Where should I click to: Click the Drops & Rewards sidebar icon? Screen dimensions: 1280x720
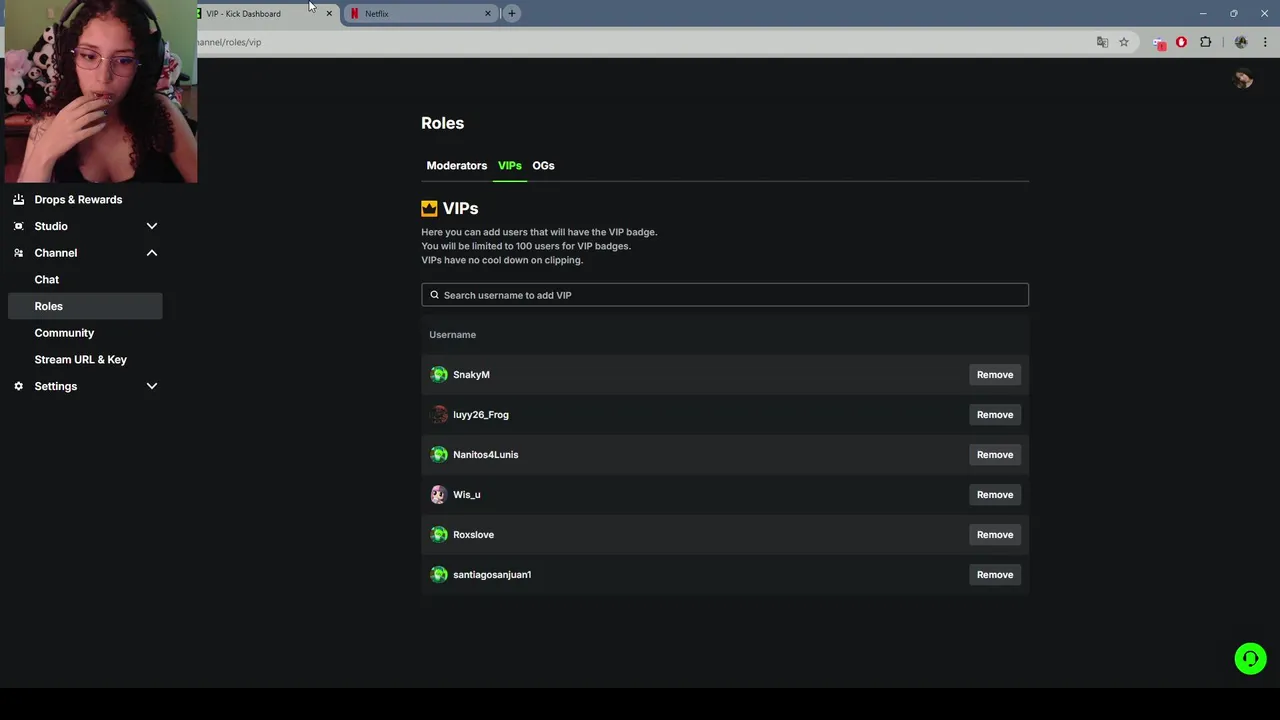coord(19,199)
